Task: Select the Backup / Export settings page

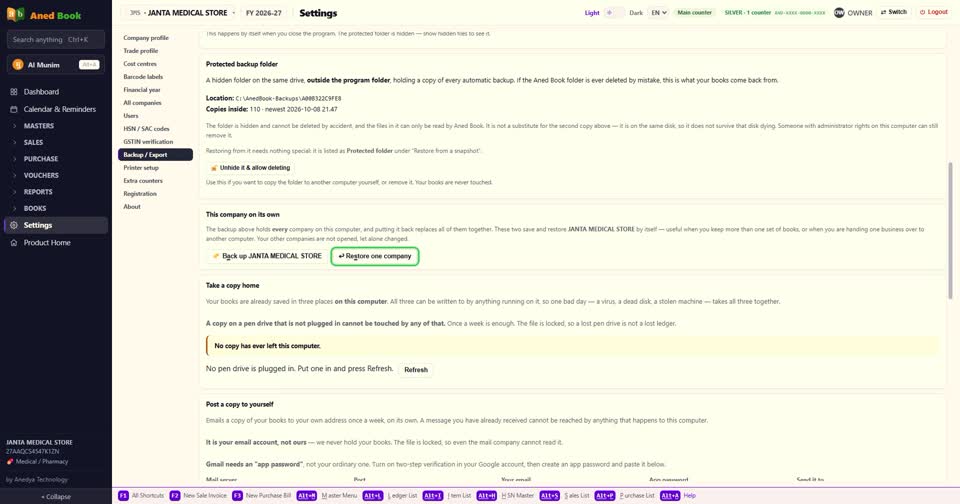Action: click(x=155, y=155)
